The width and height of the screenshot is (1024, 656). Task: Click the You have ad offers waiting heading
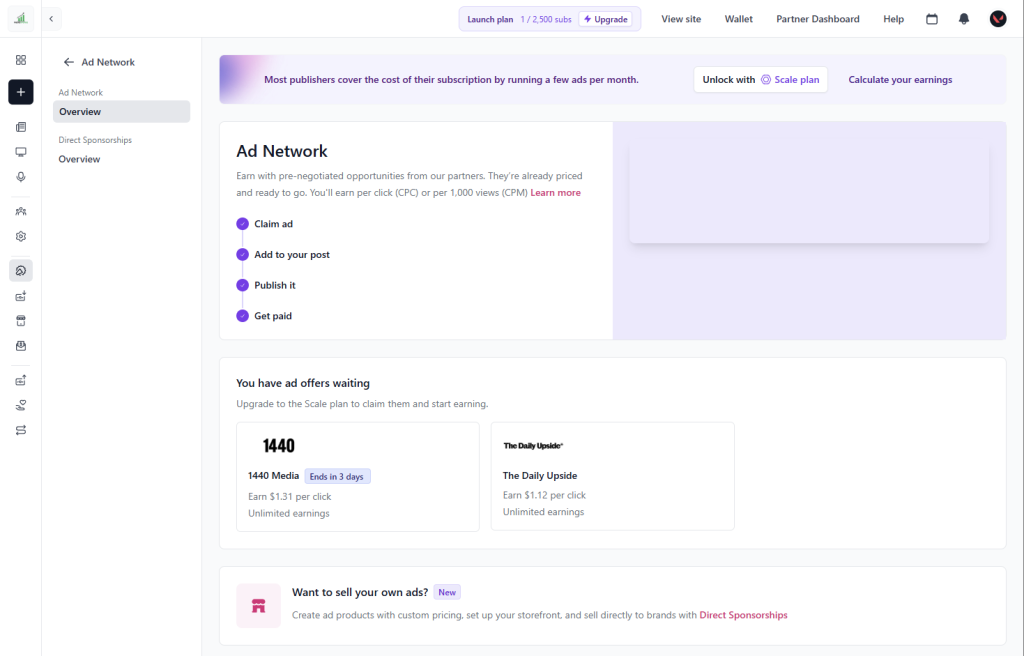coord(303,384)
